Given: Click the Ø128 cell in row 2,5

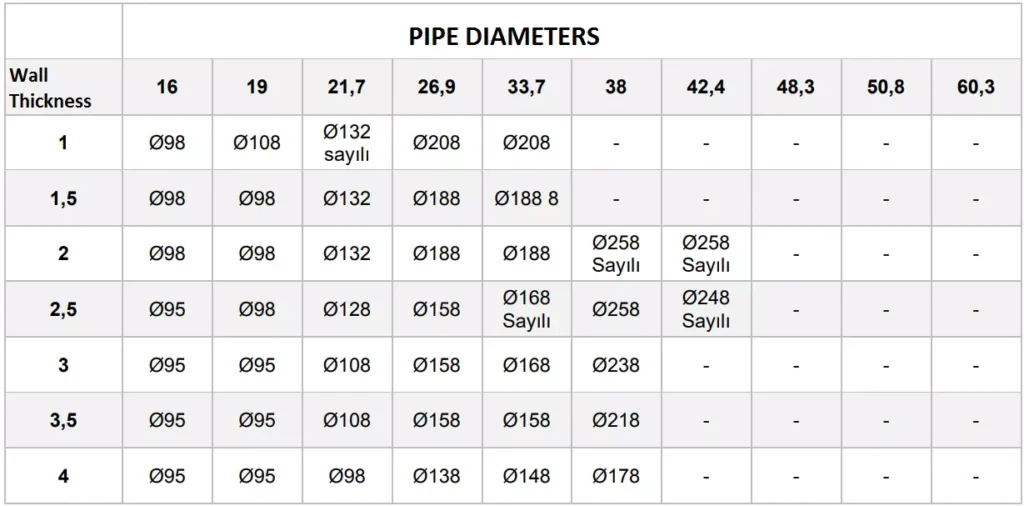Looking at the screenshot, I should click(347, 309).
